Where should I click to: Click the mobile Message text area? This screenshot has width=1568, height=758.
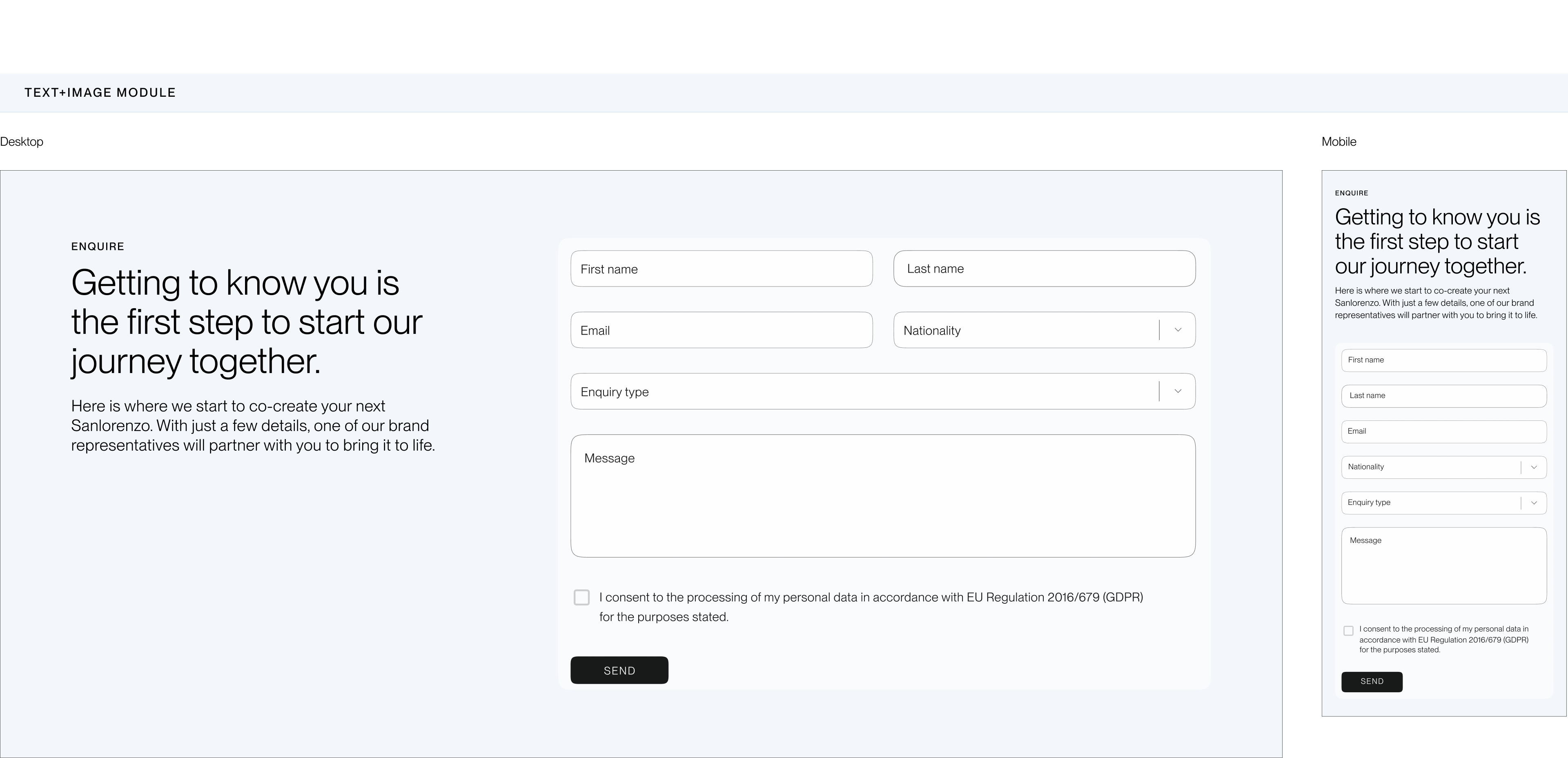point(1444,566)
